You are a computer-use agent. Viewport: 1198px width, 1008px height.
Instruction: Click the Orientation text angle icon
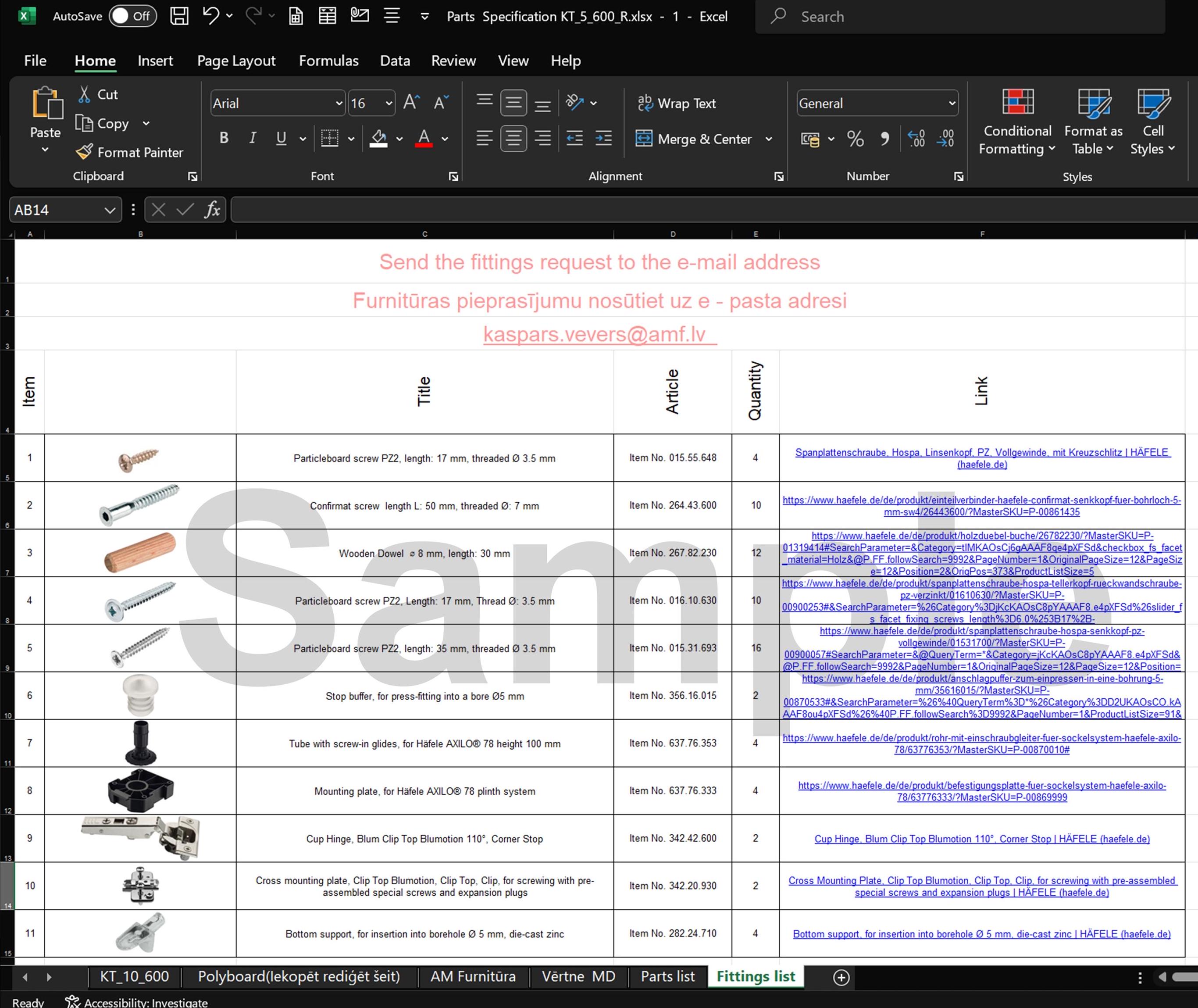[x=574, y=103]
